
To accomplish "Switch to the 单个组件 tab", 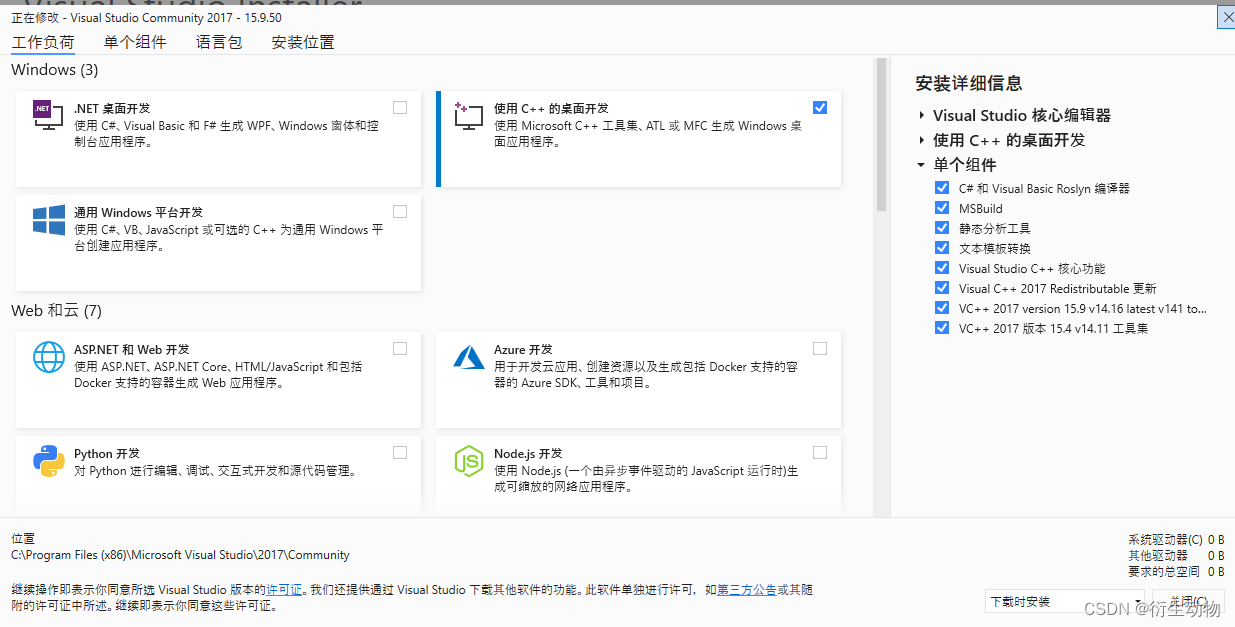I will pos(135,42).
